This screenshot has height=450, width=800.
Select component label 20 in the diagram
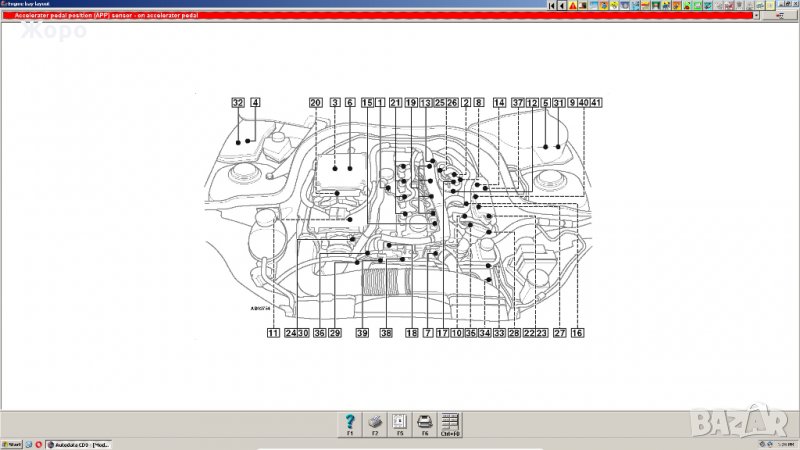click(x=315, y=102)
